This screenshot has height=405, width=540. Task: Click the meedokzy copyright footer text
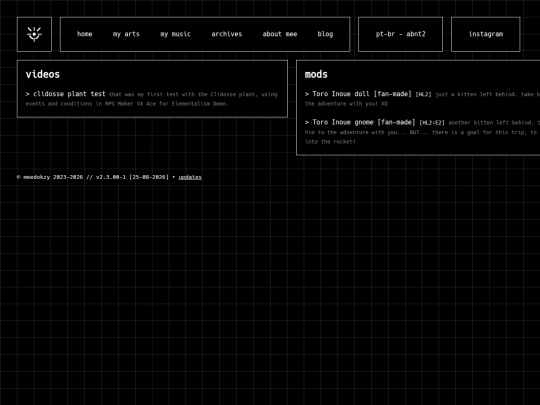[93, 177]
